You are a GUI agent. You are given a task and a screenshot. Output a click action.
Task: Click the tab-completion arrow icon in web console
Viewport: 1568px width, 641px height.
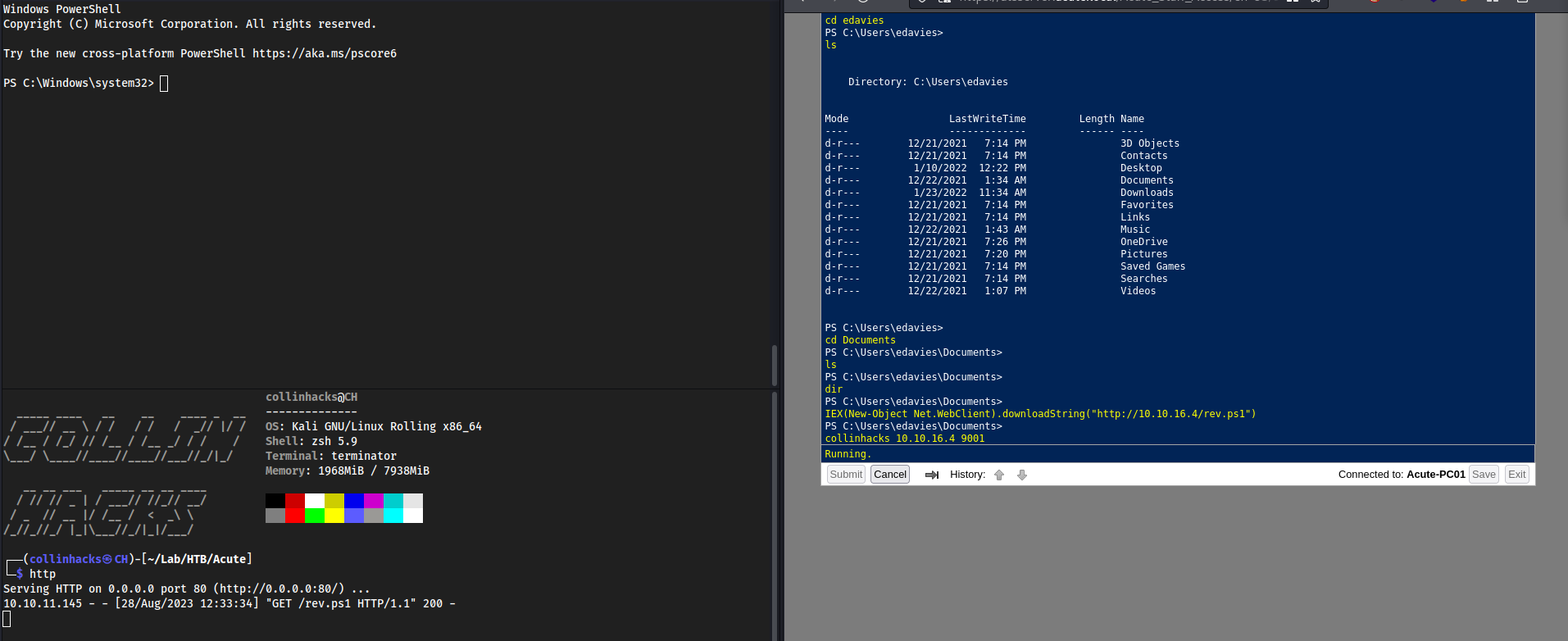(931, 475)
